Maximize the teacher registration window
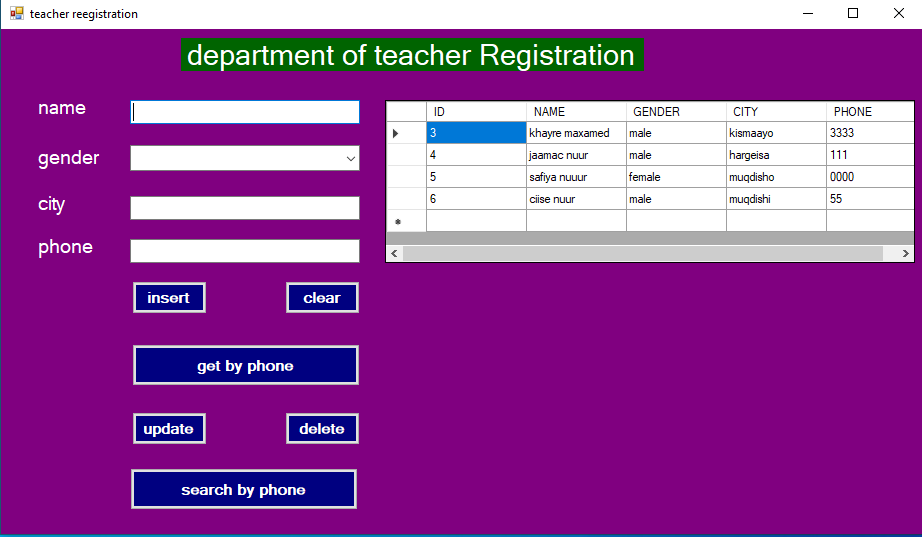This screenshot has height=537, width=922. pyautogui.click(x=853, y=14)
